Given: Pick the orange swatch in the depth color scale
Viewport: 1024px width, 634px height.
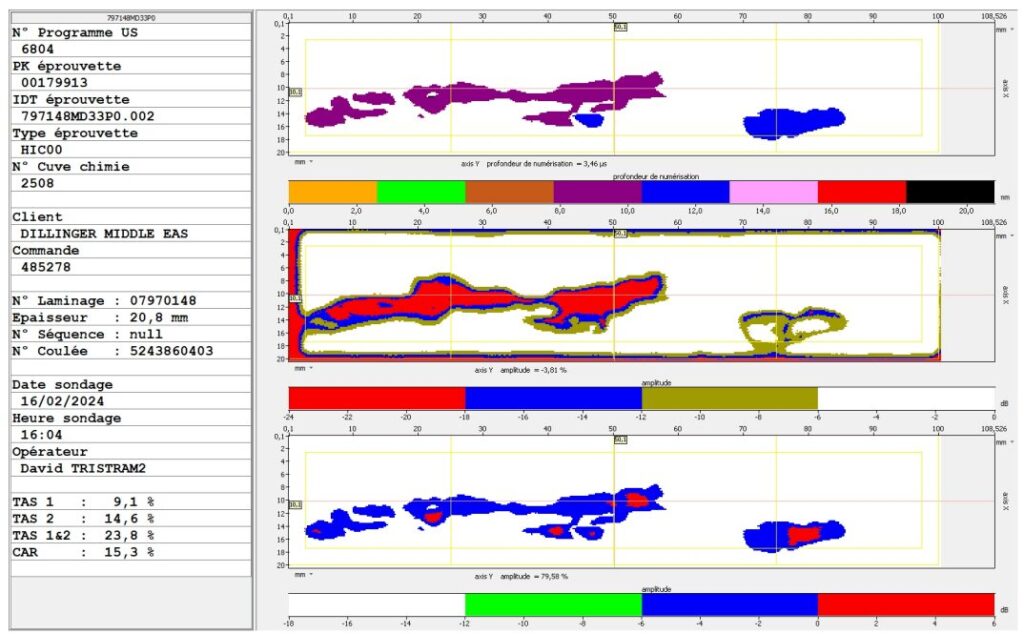Looking at the screenshot, I should 332,192.
